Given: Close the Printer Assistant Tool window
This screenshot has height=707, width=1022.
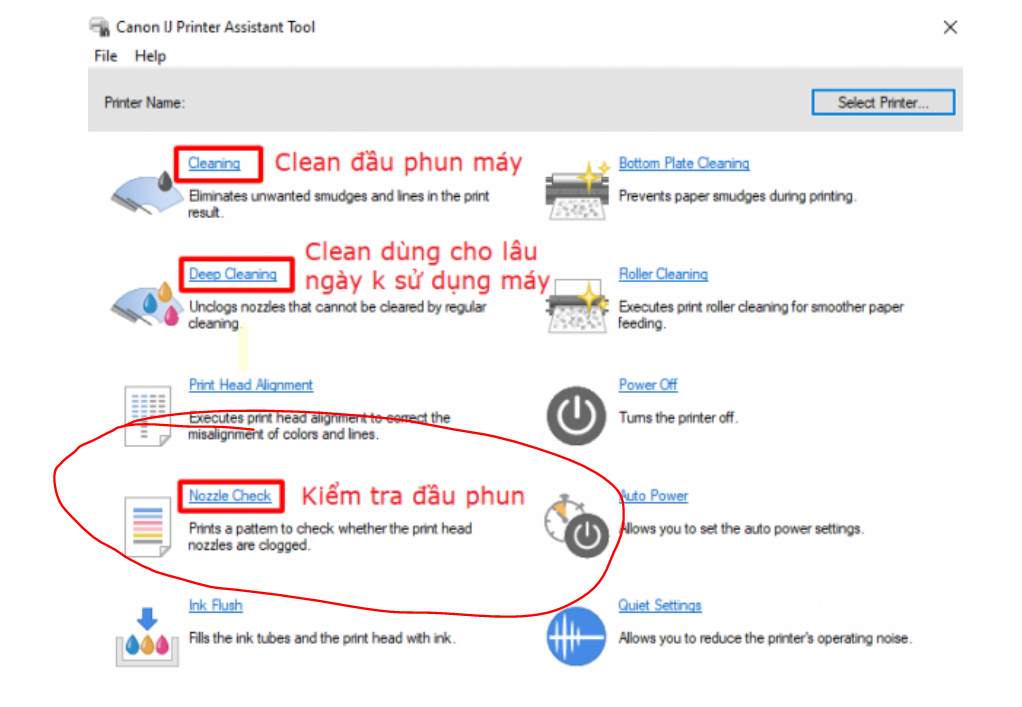Looking at the screenshot, I should 950,27.
